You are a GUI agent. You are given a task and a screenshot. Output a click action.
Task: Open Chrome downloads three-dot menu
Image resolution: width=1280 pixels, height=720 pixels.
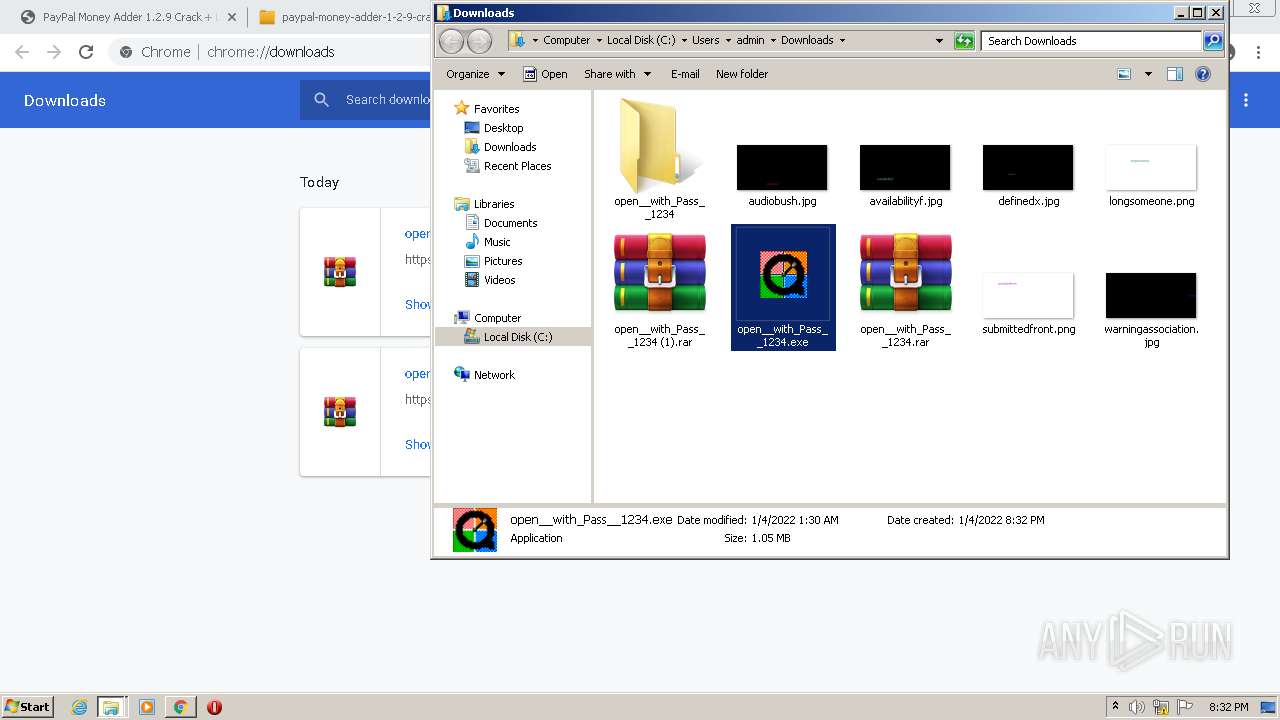1246,100
